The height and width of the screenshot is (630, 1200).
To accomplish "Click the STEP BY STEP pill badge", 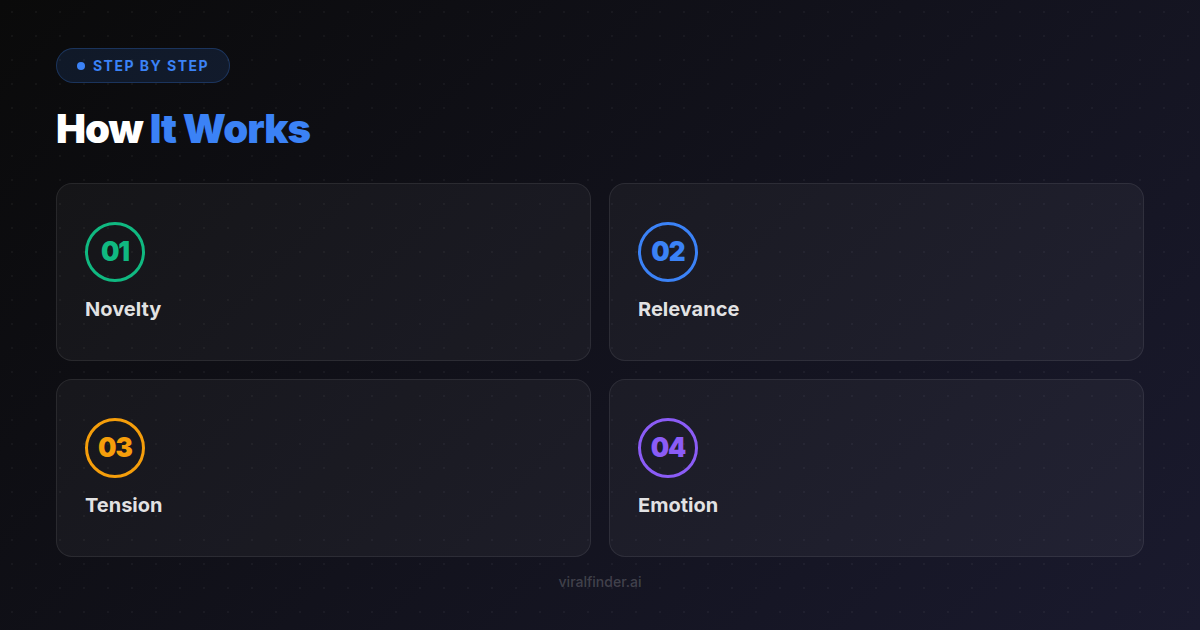I will coord(143,65).
